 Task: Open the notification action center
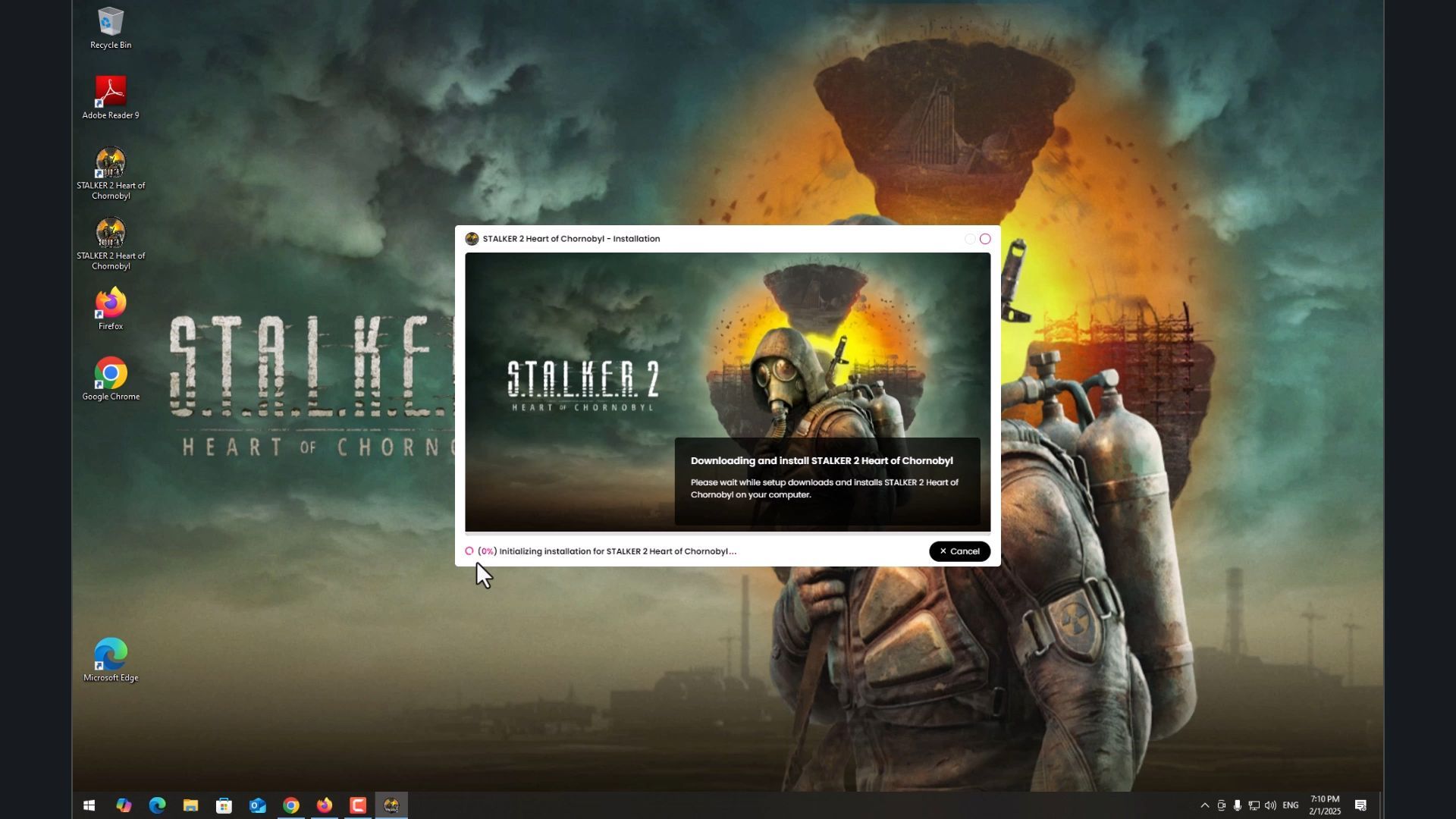pyautogui.click(x=1361, y=805)
